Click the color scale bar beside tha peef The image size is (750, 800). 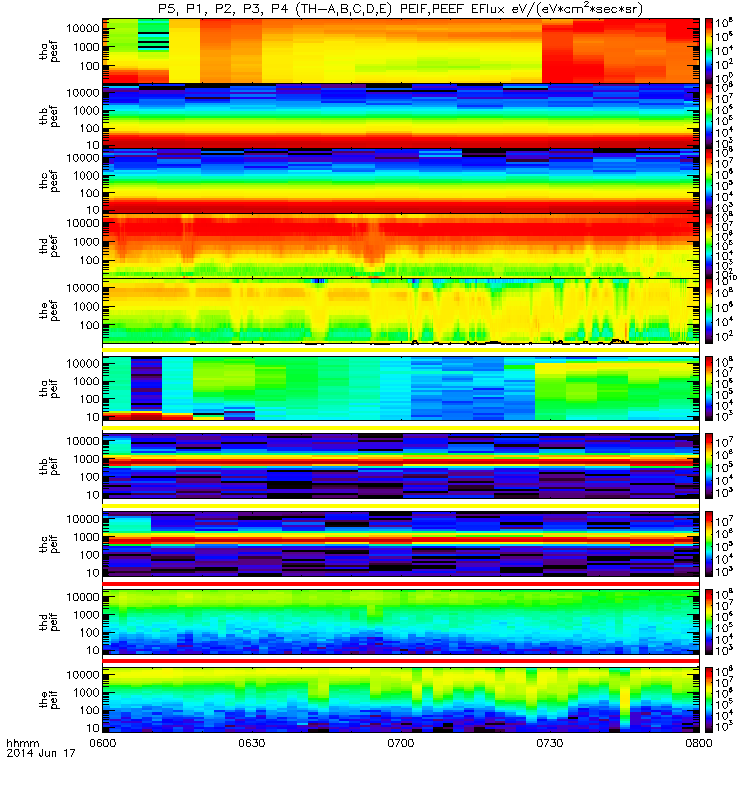tap(709, 51)
